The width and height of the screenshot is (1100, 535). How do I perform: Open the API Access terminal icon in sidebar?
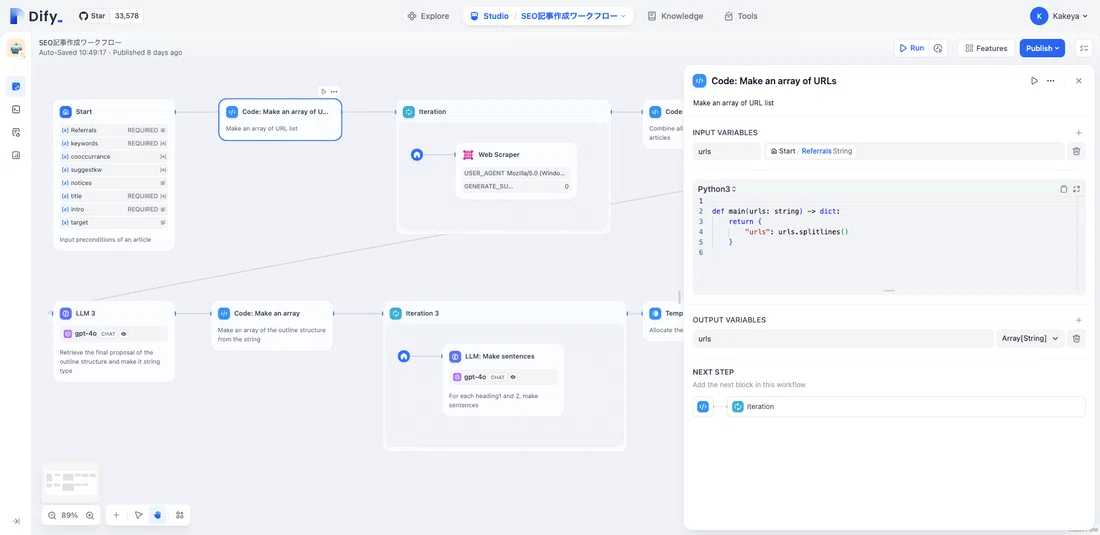pos(16,109)
